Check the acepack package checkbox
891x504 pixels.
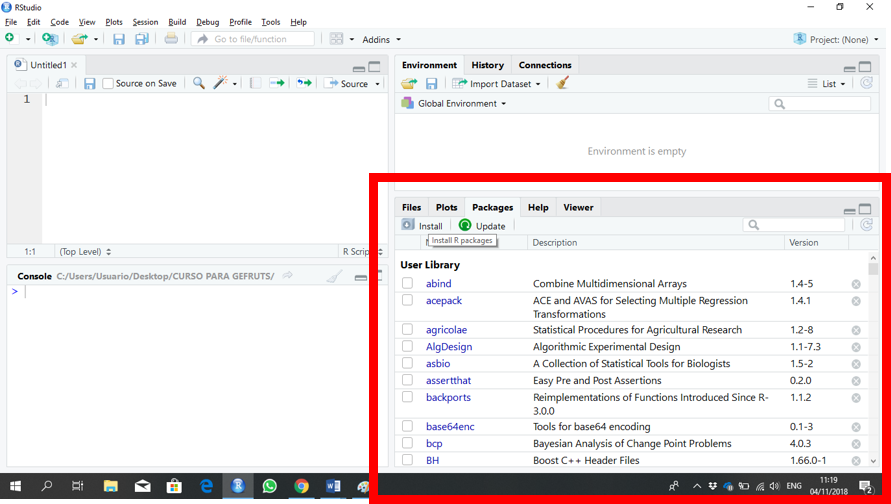(x=407, y=300)
